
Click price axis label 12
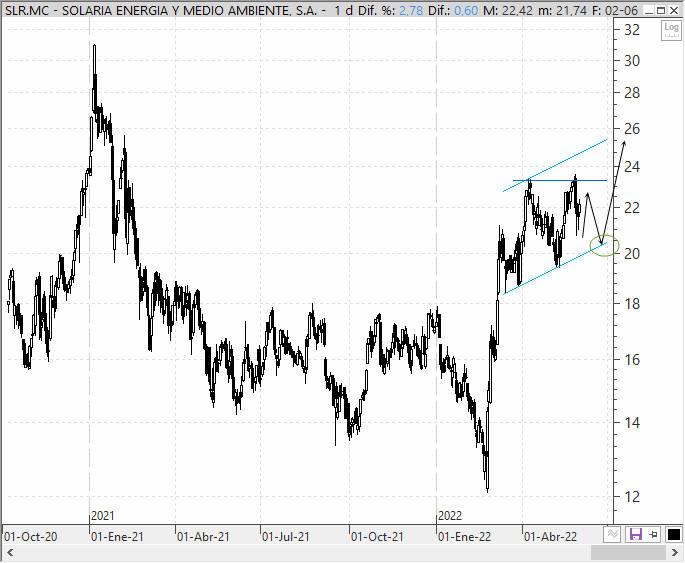[632, 496]
